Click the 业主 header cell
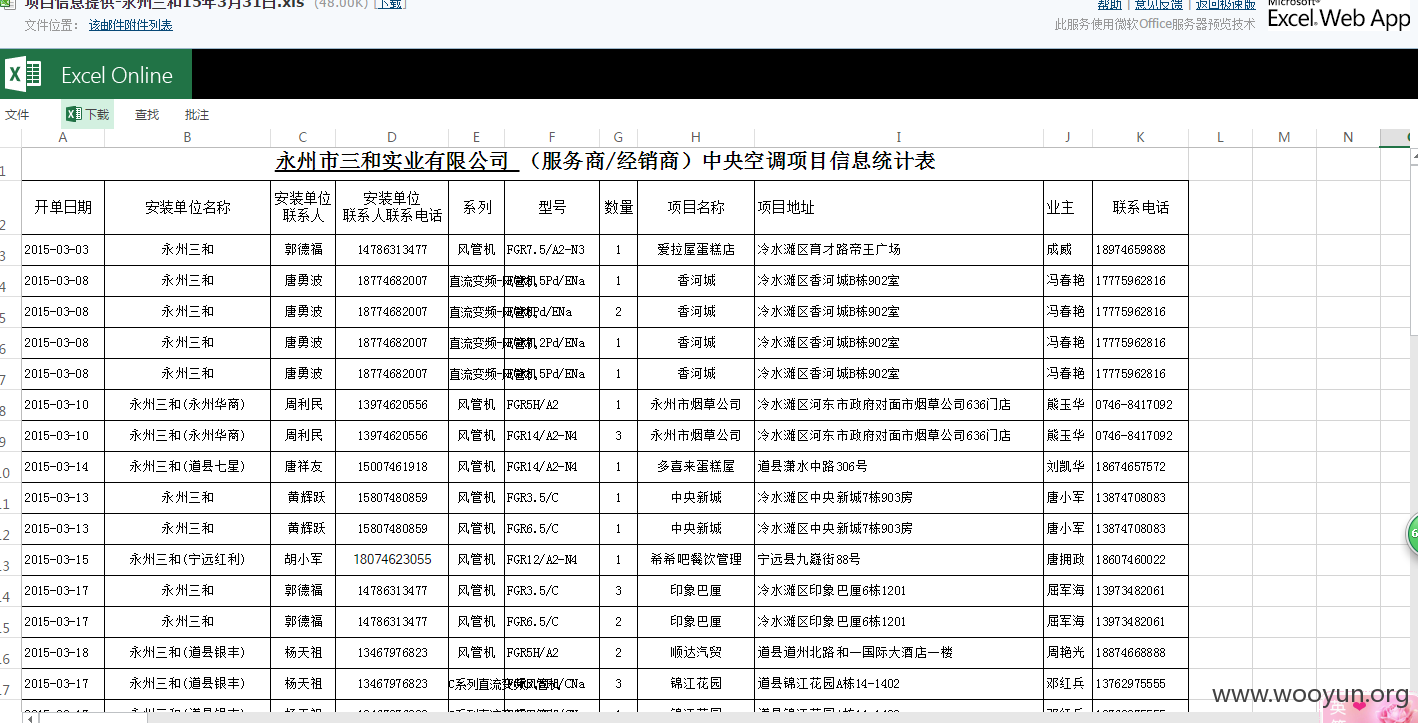 tap(1068, 207)
